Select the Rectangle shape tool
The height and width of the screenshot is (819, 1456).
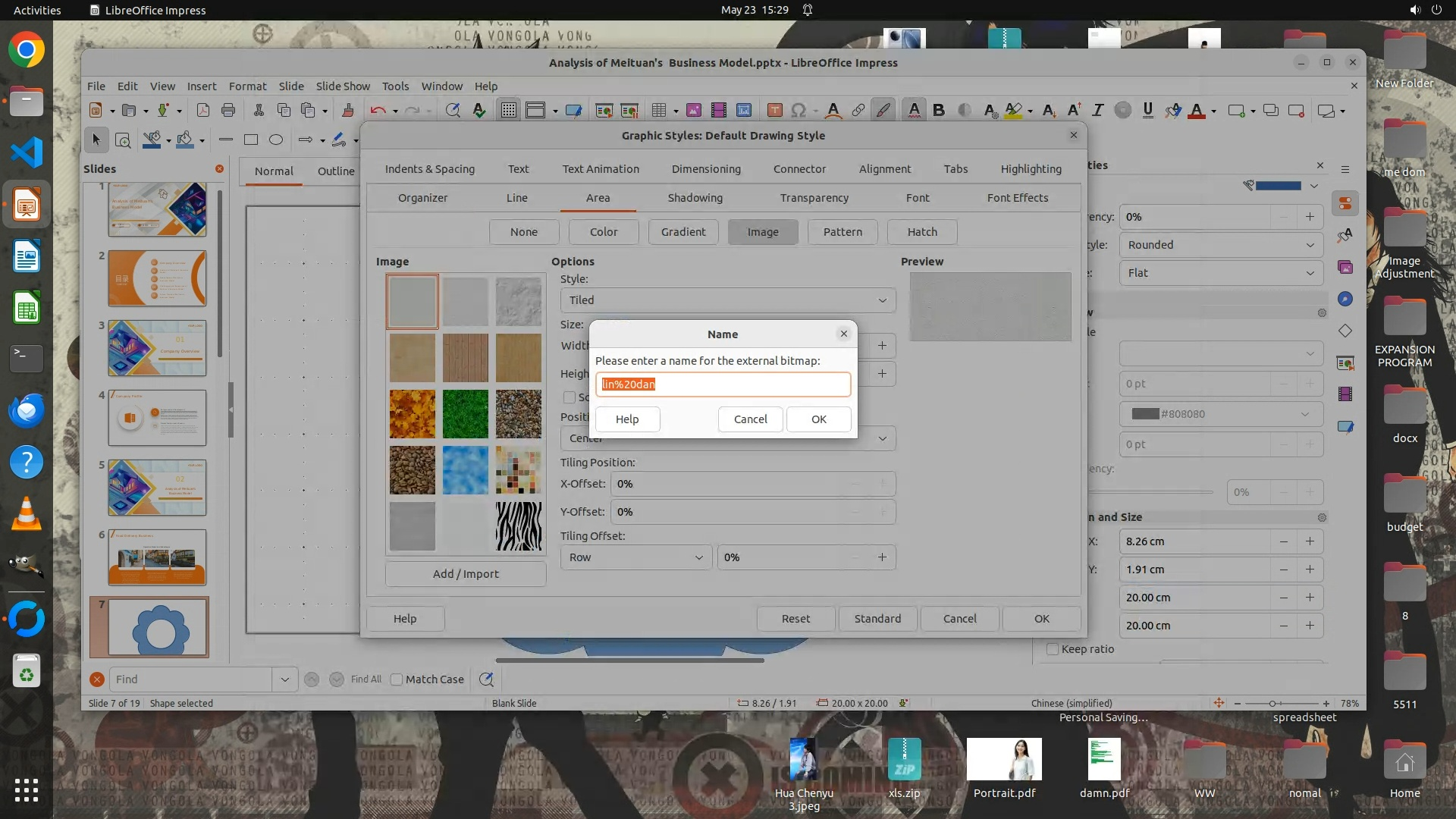point(251,140)
